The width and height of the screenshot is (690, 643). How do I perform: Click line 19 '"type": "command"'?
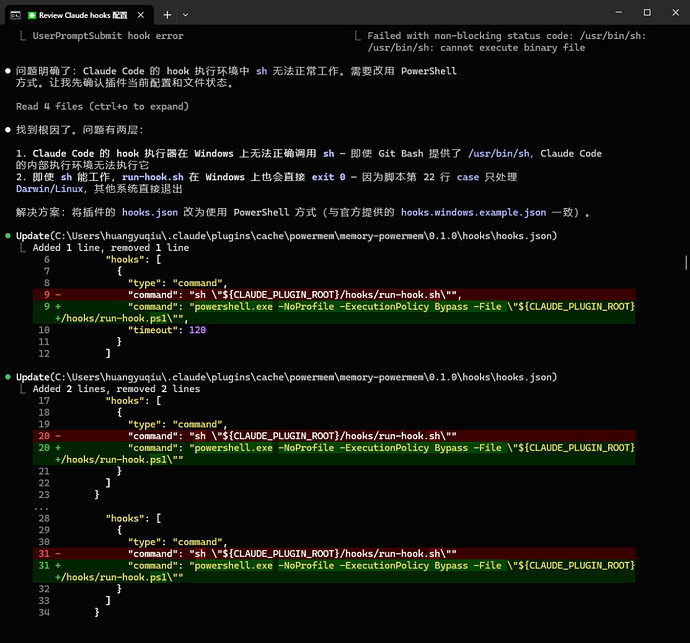(x=177, y=424)
